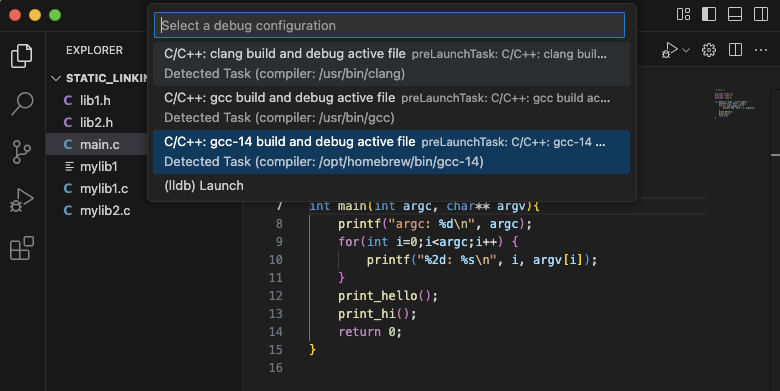
Task: Click the Select a debug configuration input
Action: point(390,25)
